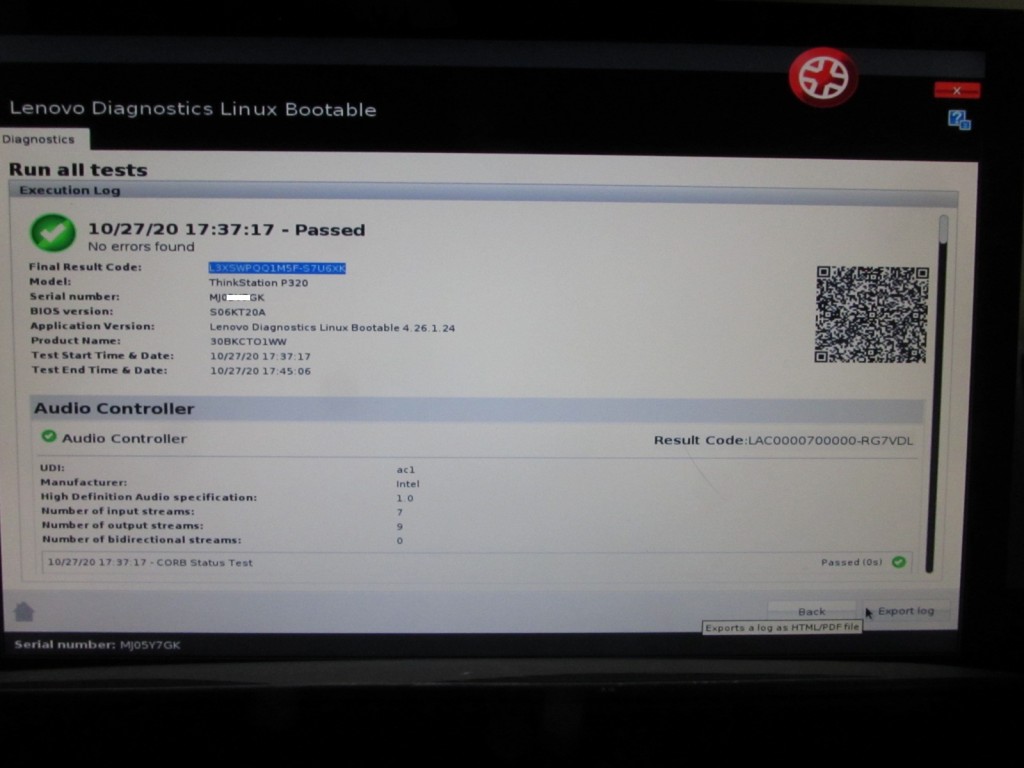This screenshot has width=1024, height=768.
Task: Click the 'CORB Status Test' log row
Action: coord(479,562)
